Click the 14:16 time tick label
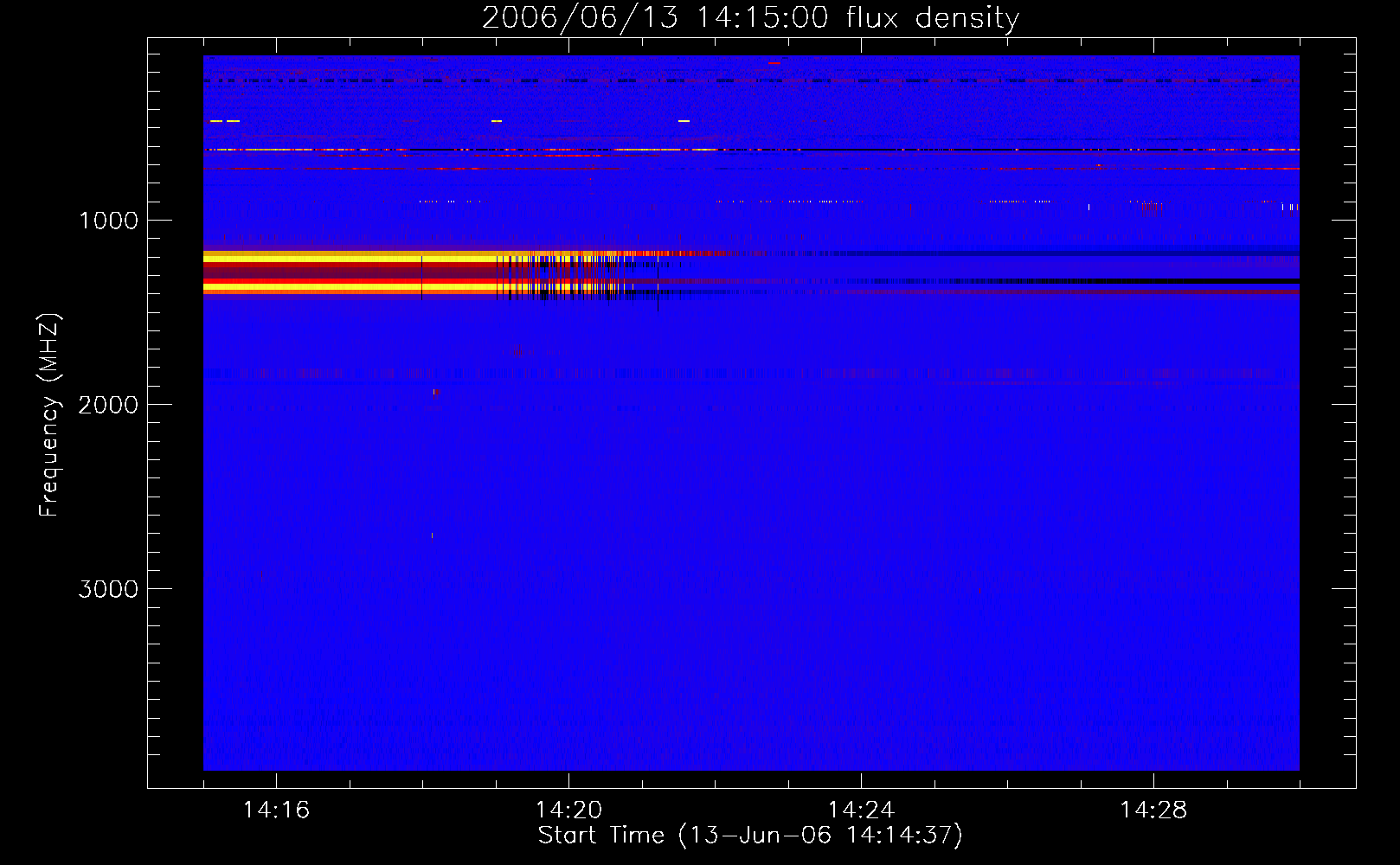This screenshot has height=865, width=1400. coord(276,810)
